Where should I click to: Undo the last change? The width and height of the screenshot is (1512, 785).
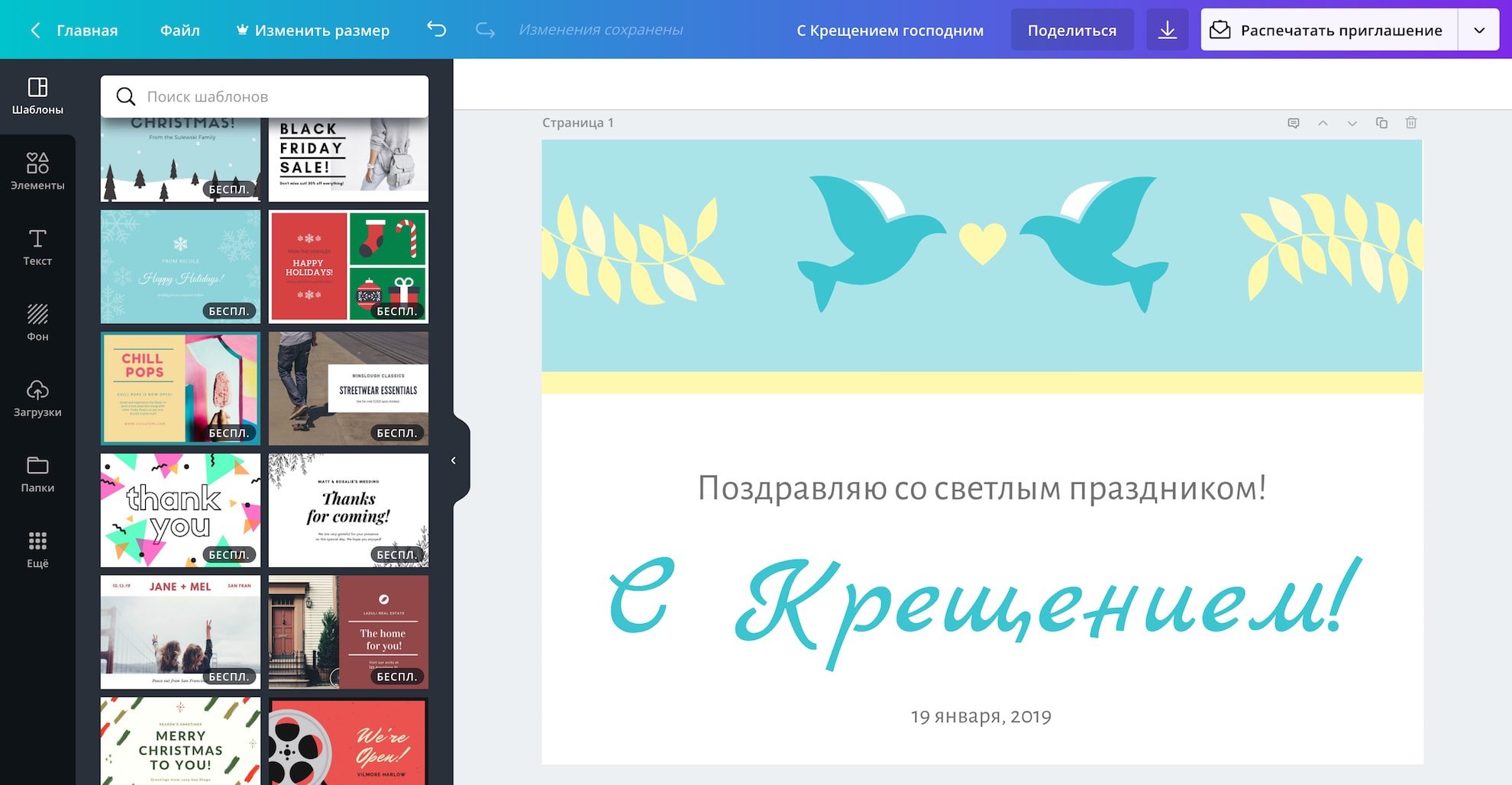pyautogui.click(x=436, y=29)
